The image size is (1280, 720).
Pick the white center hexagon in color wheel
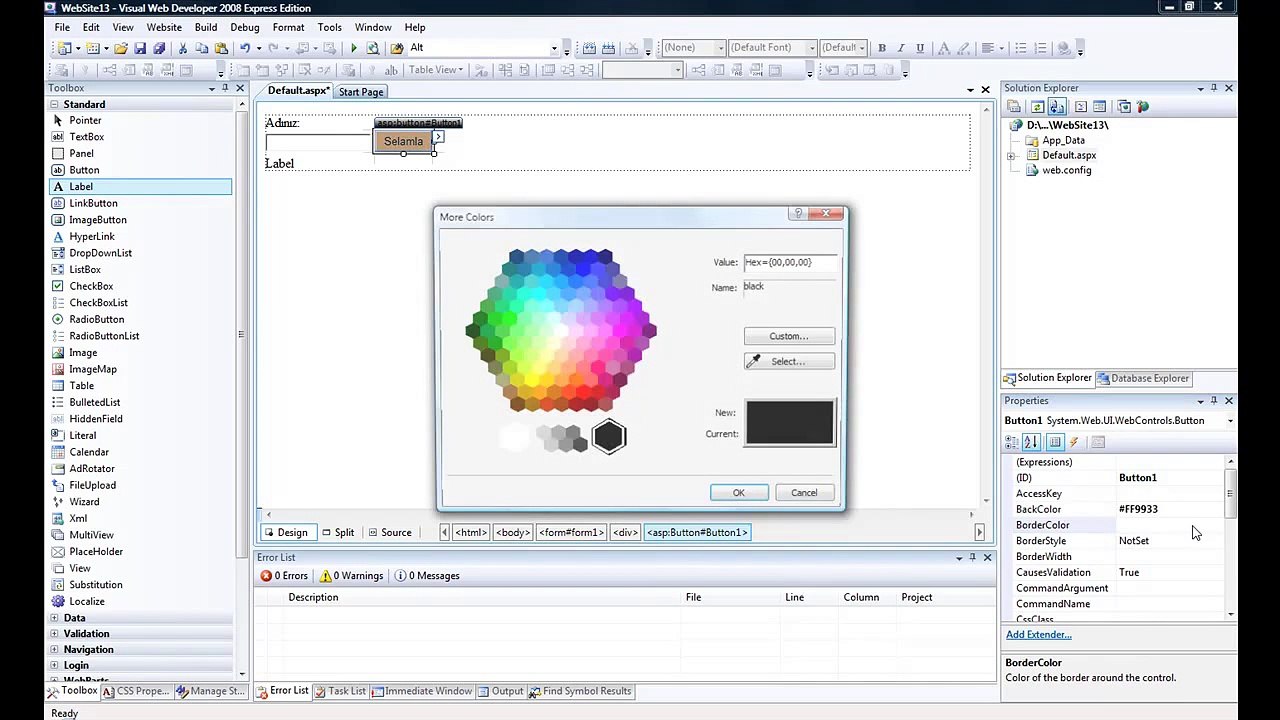(560, 329)
